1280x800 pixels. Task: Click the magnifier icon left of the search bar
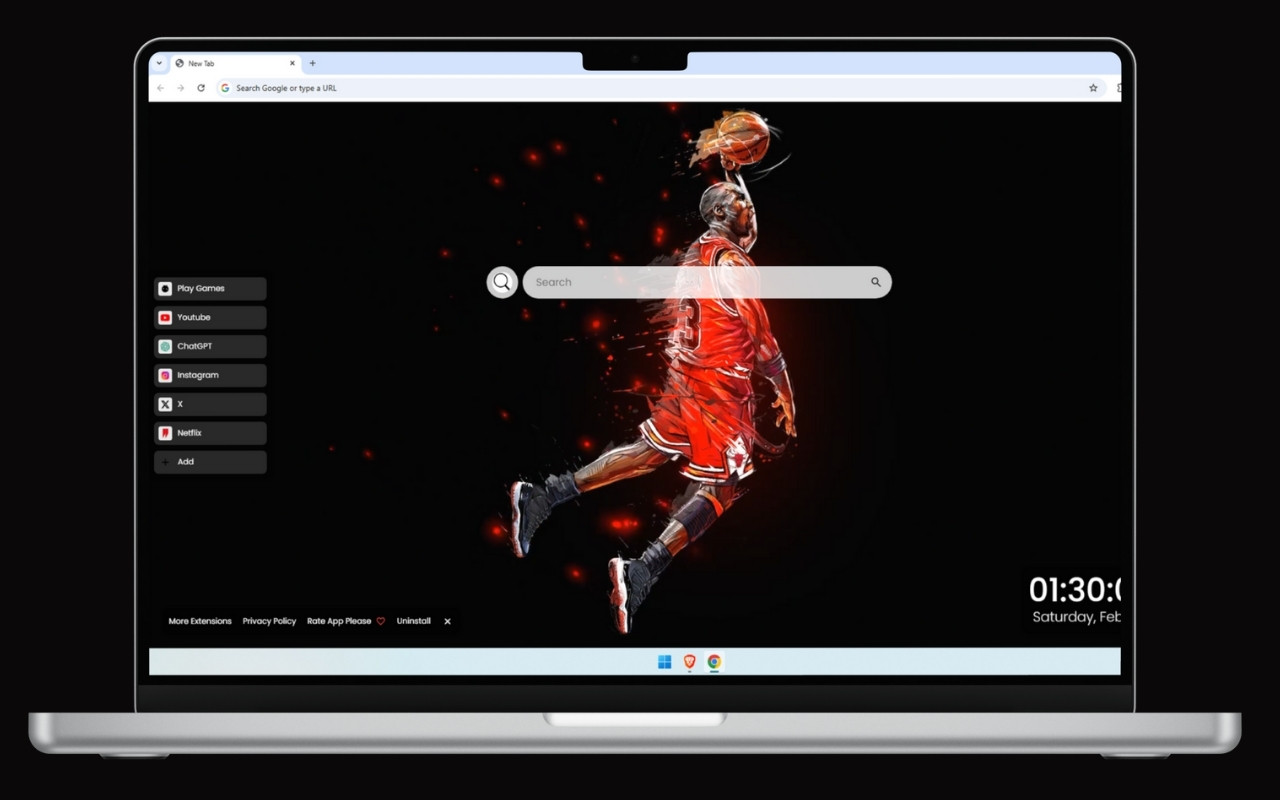(502, 282)
